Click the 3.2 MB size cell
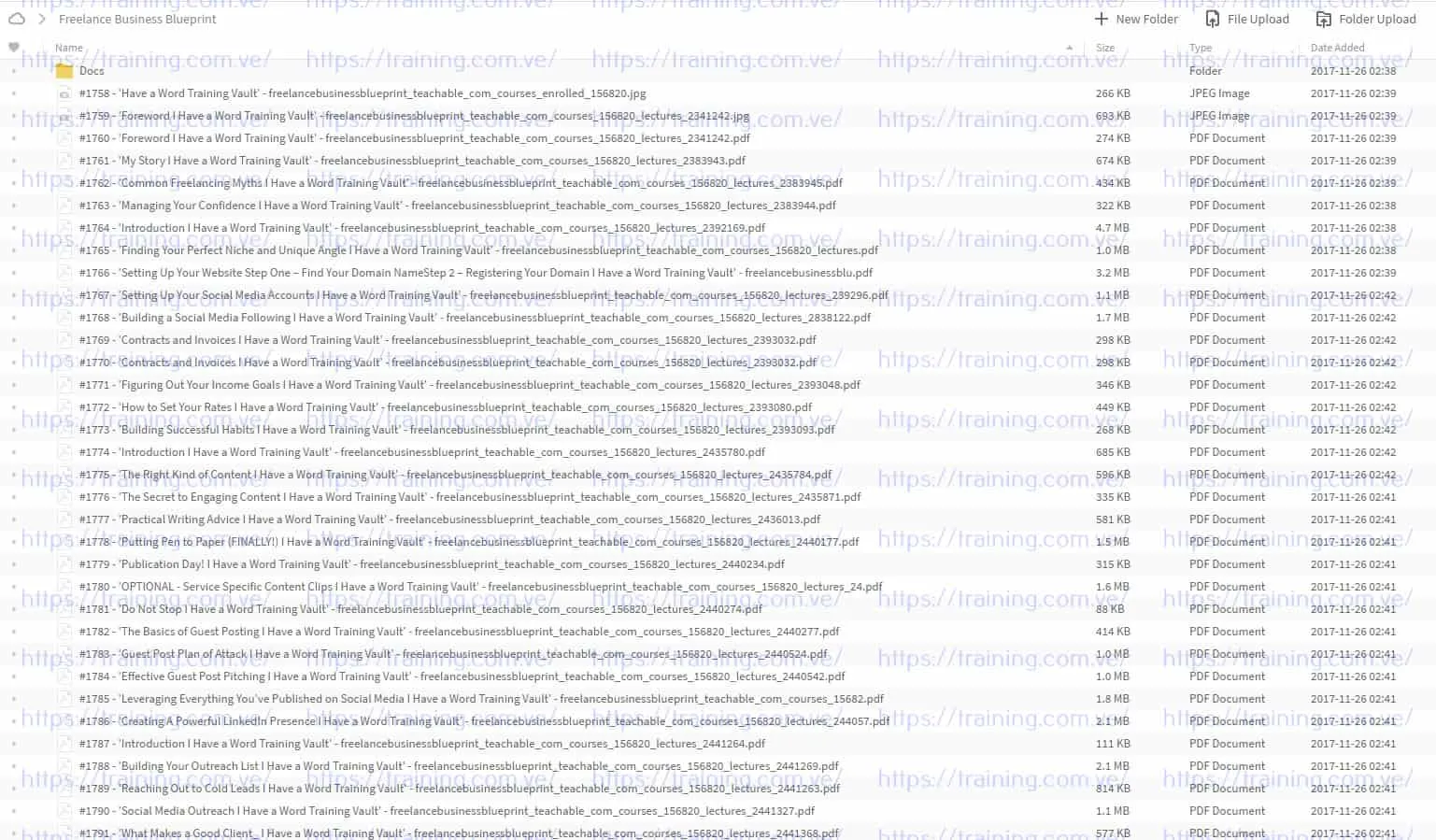Viewport: 1436px width, 840px height. pyautogui.click(x=1112, y=273)
